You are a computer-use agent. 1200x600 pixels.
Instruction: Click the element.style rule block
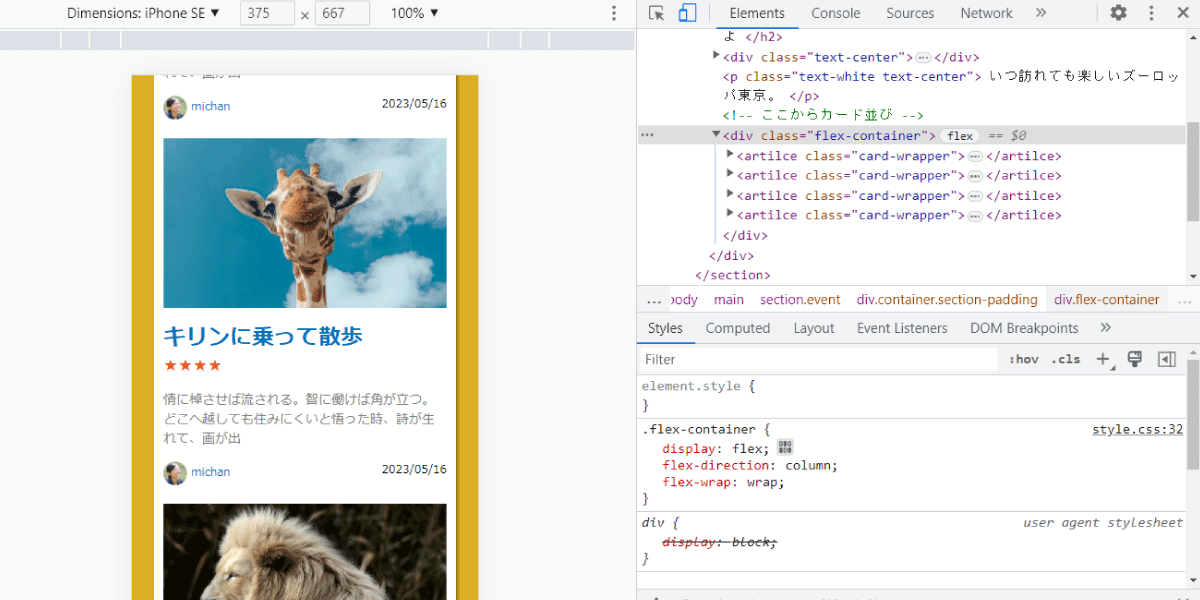pos(912,395)
